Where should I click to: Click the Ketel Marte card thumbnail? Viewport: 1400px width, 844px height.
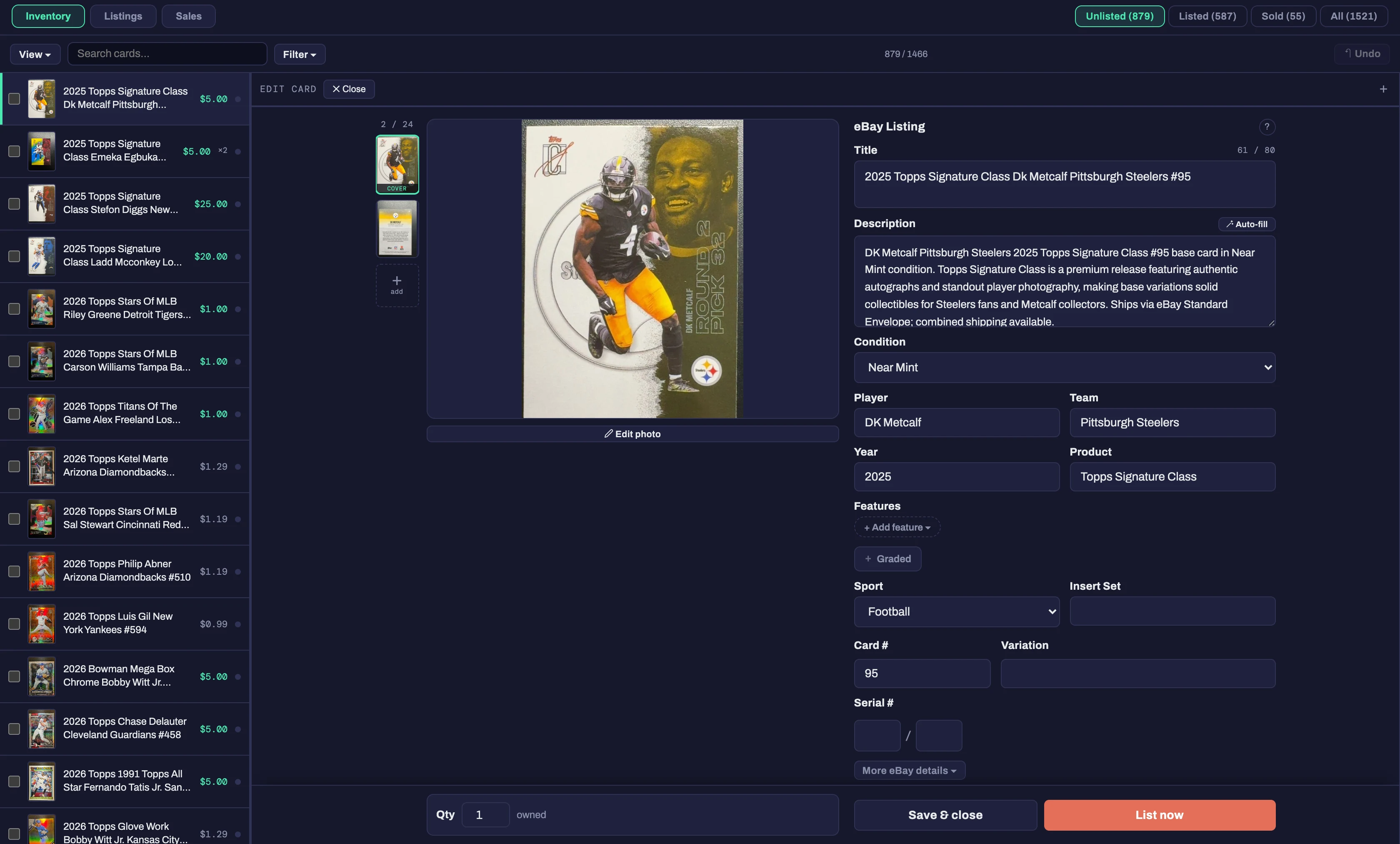point(42,467)
